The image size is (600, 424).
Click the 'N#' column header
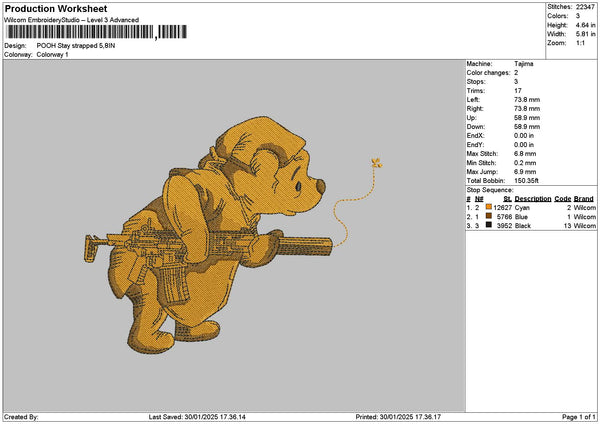[x=479, y=199]
